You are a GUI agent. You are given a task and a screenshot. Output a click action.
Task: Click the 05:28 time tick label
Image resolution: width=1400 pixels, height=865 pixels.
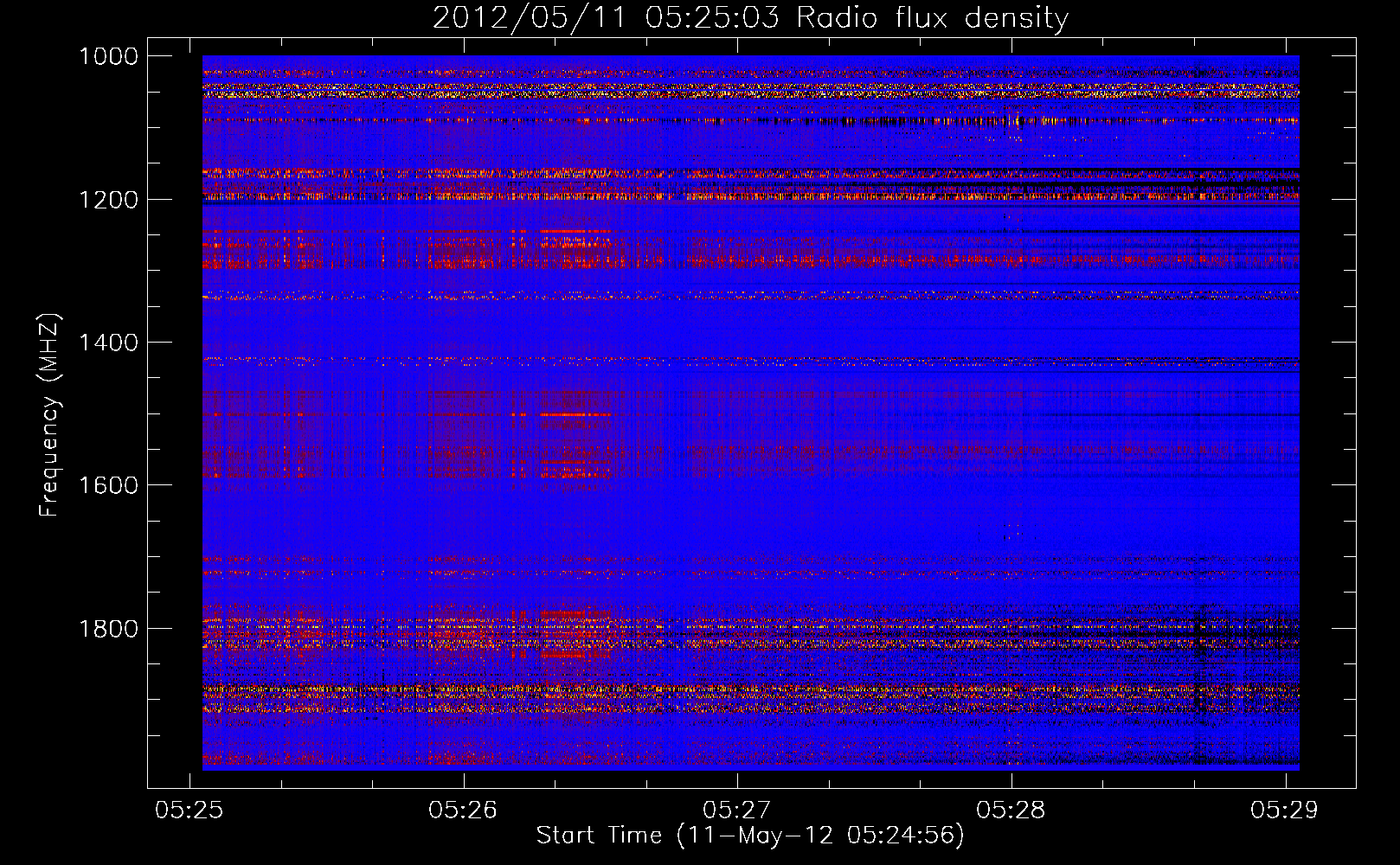click(1011, 810)
